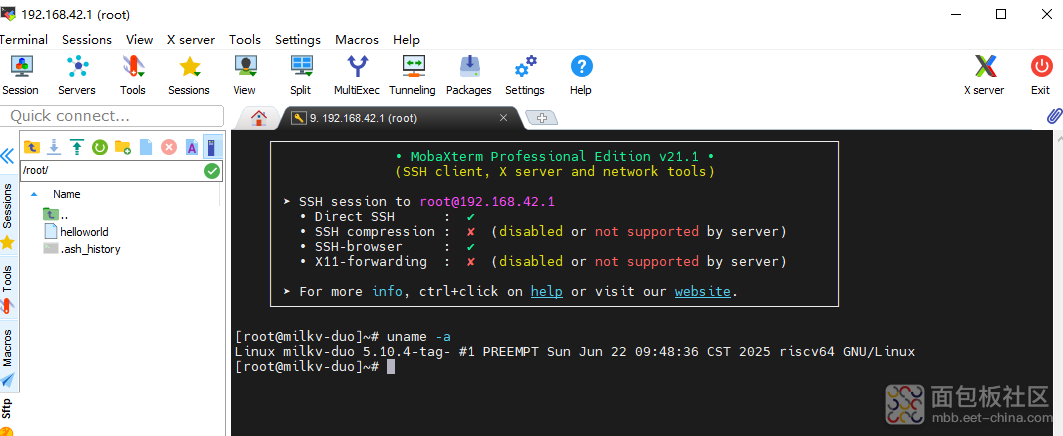Open the Session toolbar button

click(x=20, y=75)
